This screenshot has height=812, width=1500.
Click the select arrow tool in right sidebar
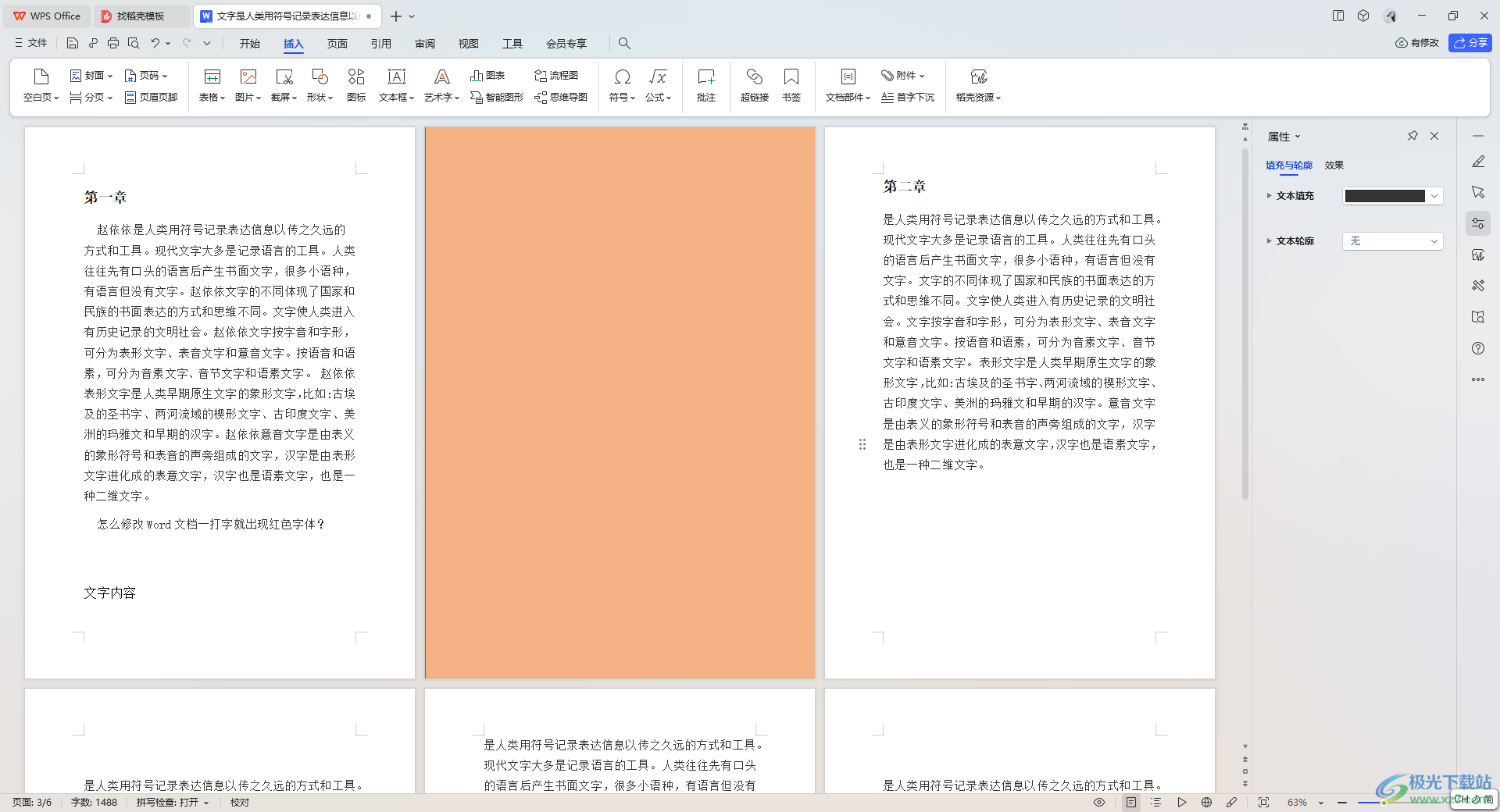point(1478,192)
